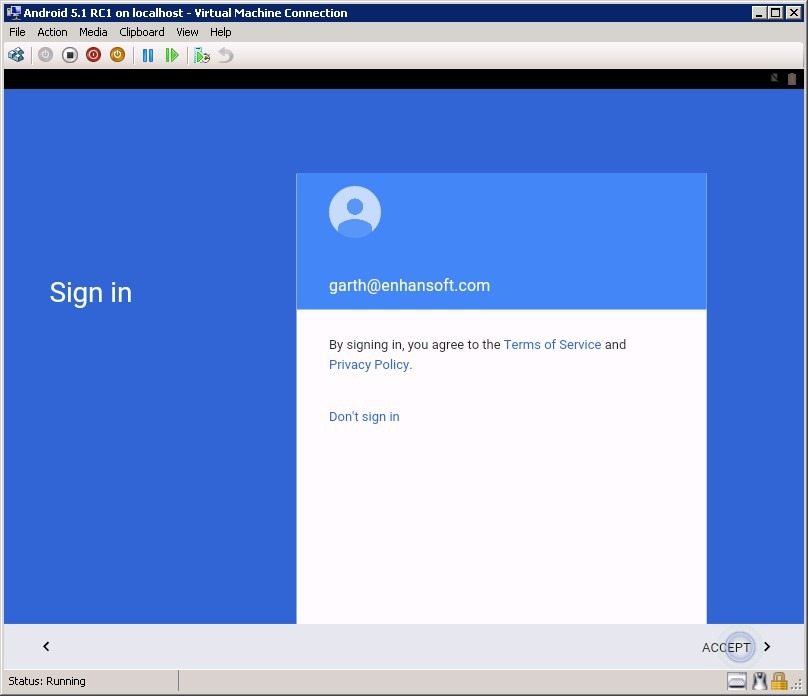The image size is (808, 696).
Task: Choose Don't sign in
Action: [364, 417]
